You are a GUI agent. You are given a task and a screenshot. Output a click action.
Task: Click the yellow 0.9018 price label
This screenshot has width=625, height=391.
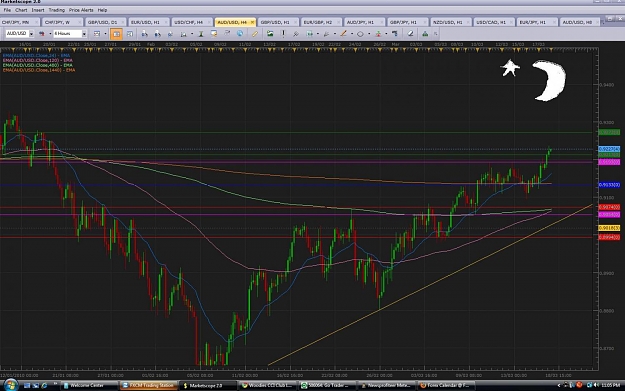[609, 228]
